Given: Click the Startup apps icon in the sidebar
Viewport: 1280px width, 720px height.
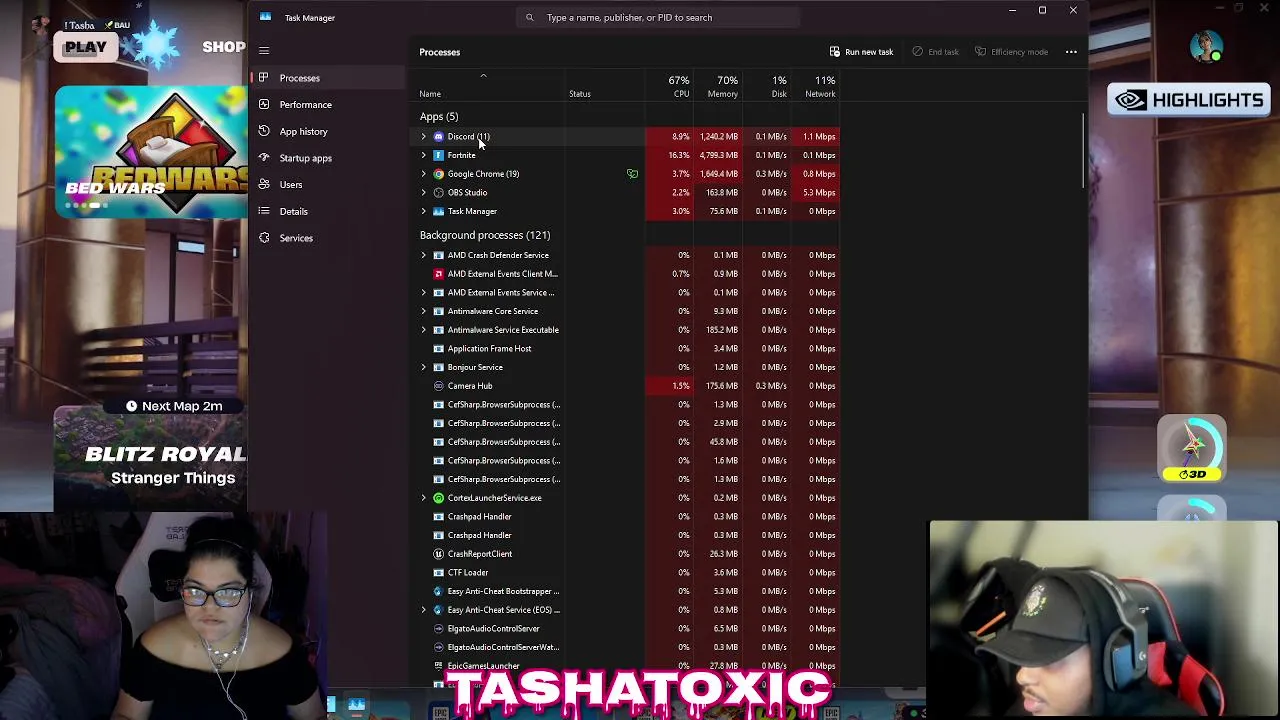Looking at the screenshot, I should point(263,158).
